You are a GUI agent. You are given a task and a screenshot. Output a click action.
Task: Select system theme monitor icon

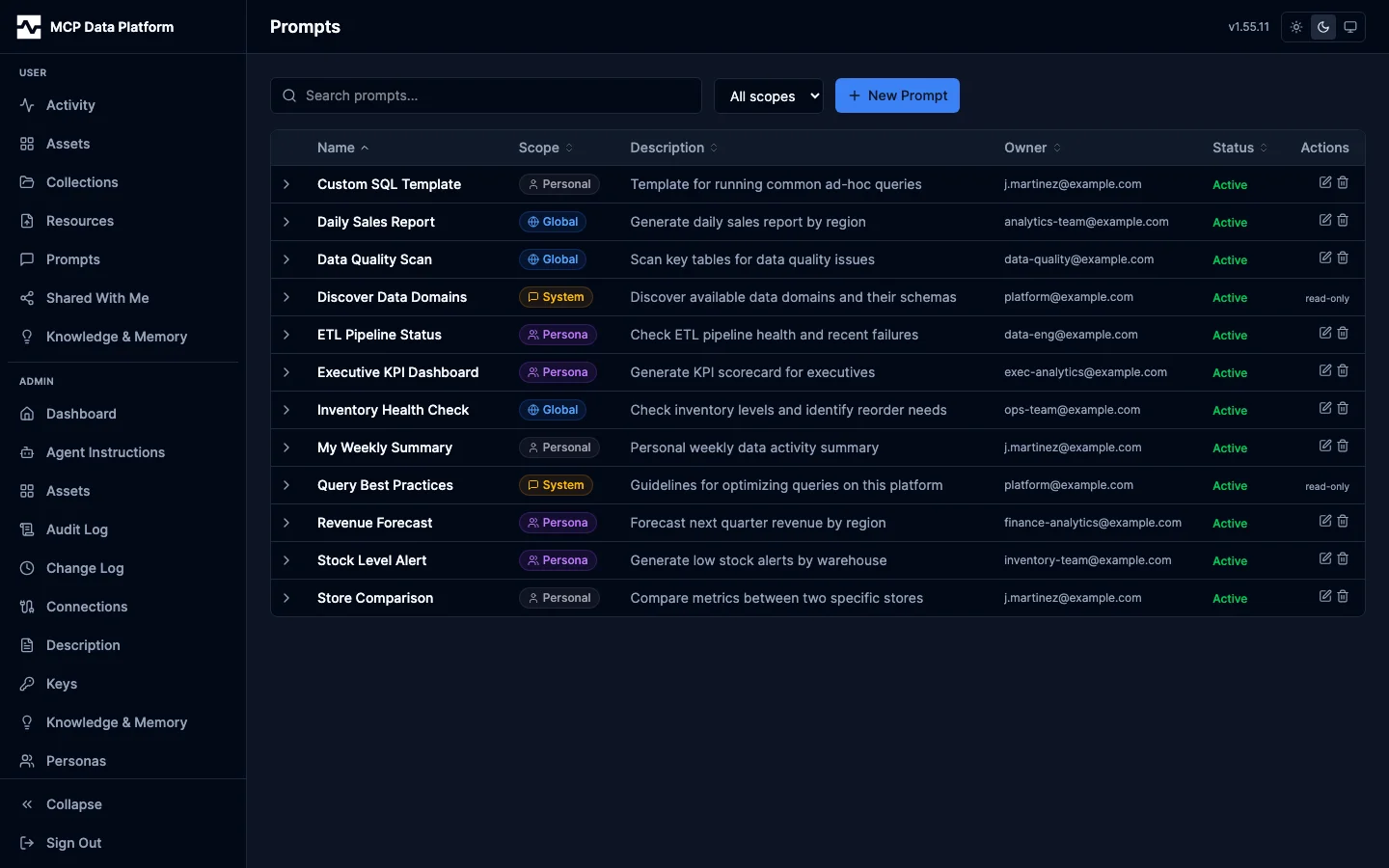[x=1350, y=27]
